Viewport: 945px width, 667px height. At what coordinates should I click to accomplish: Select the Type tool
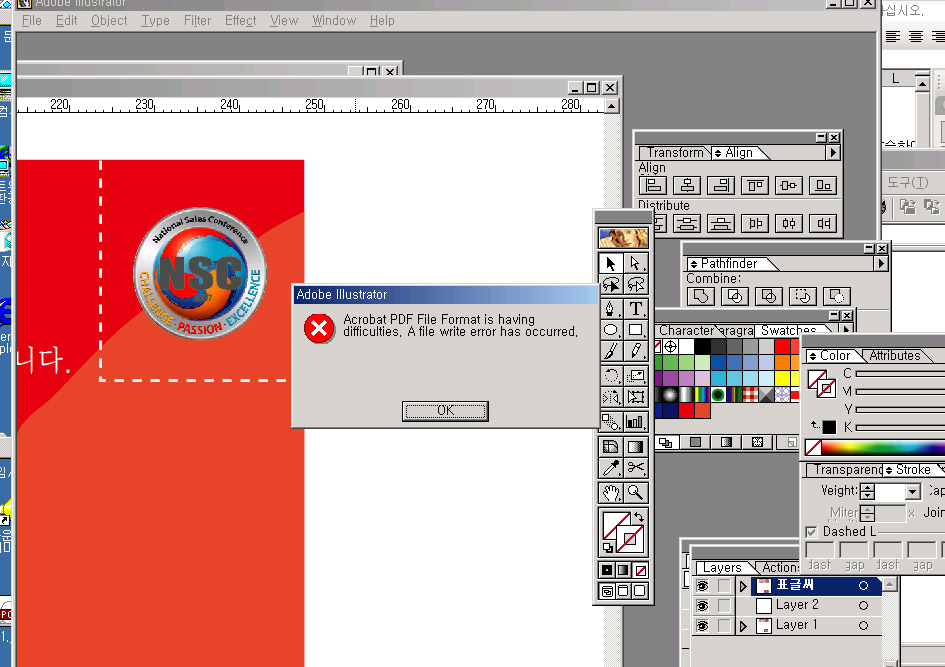point(636,308)
